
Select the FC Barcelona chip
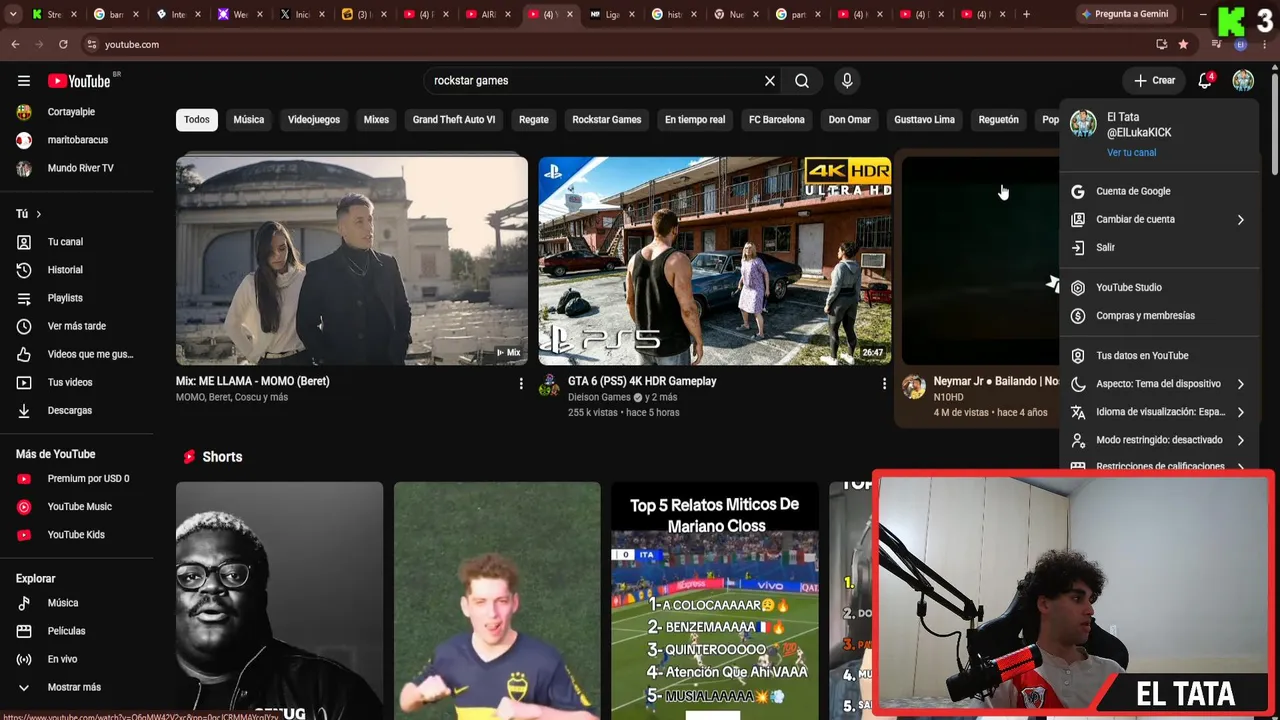click(x=777, y=120)
